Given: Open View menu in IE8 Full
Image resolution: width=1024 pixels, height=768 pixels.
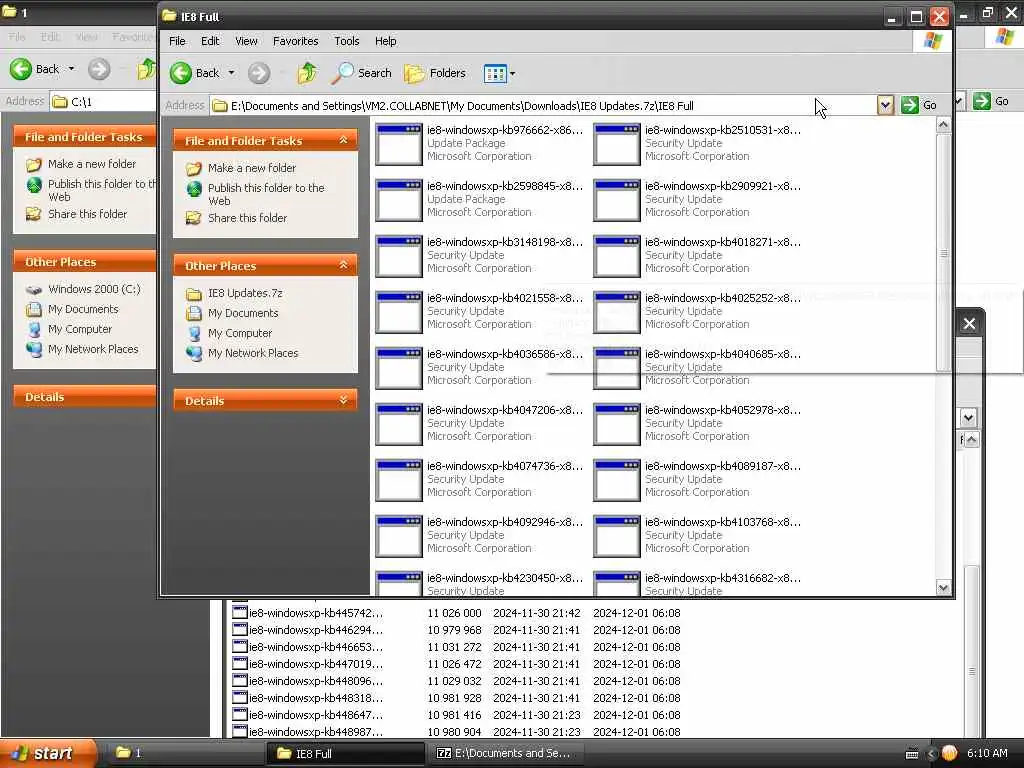Looking at the screenshot, I should 246,41.
